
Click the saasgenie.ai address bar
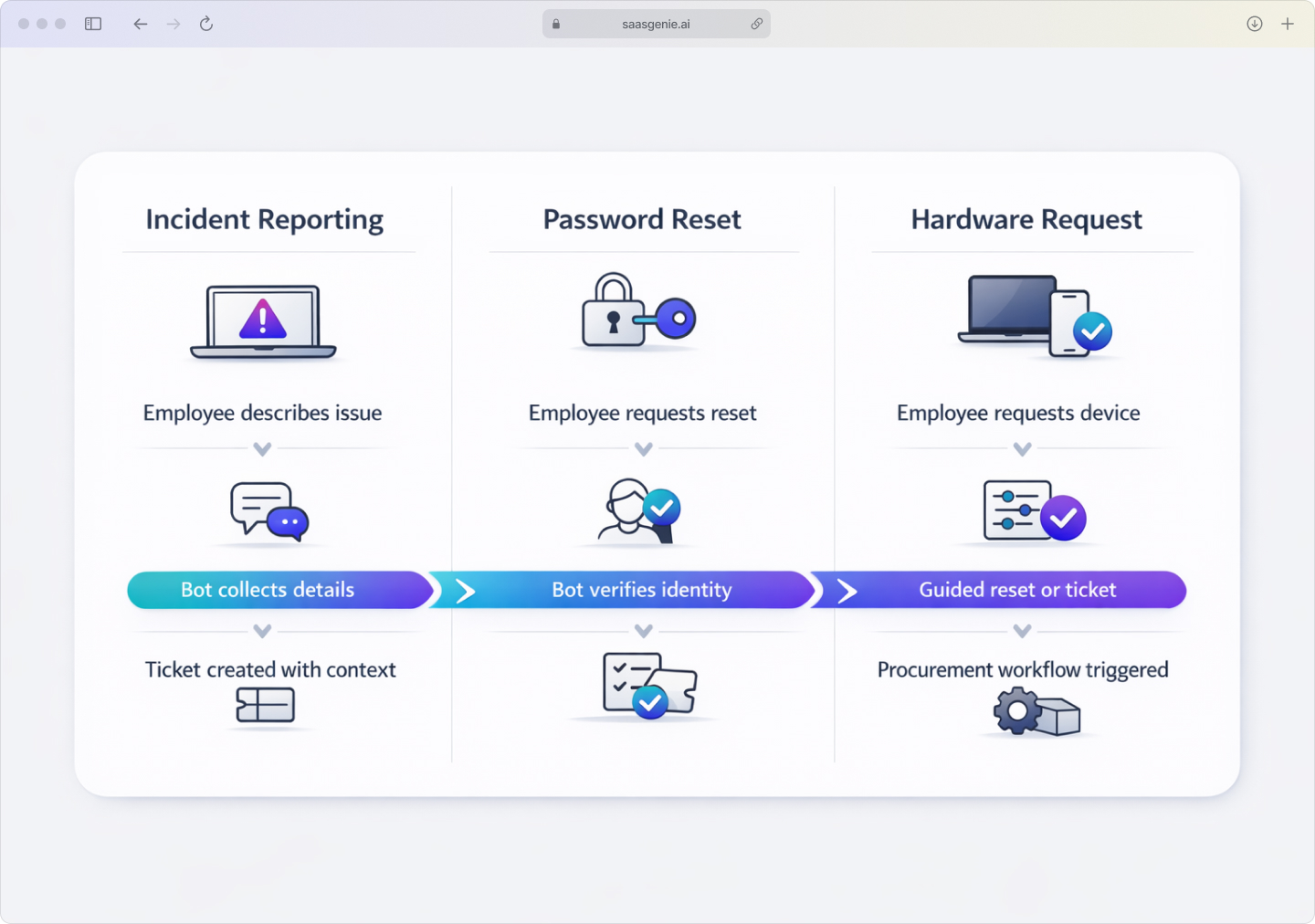click(656, 24)
